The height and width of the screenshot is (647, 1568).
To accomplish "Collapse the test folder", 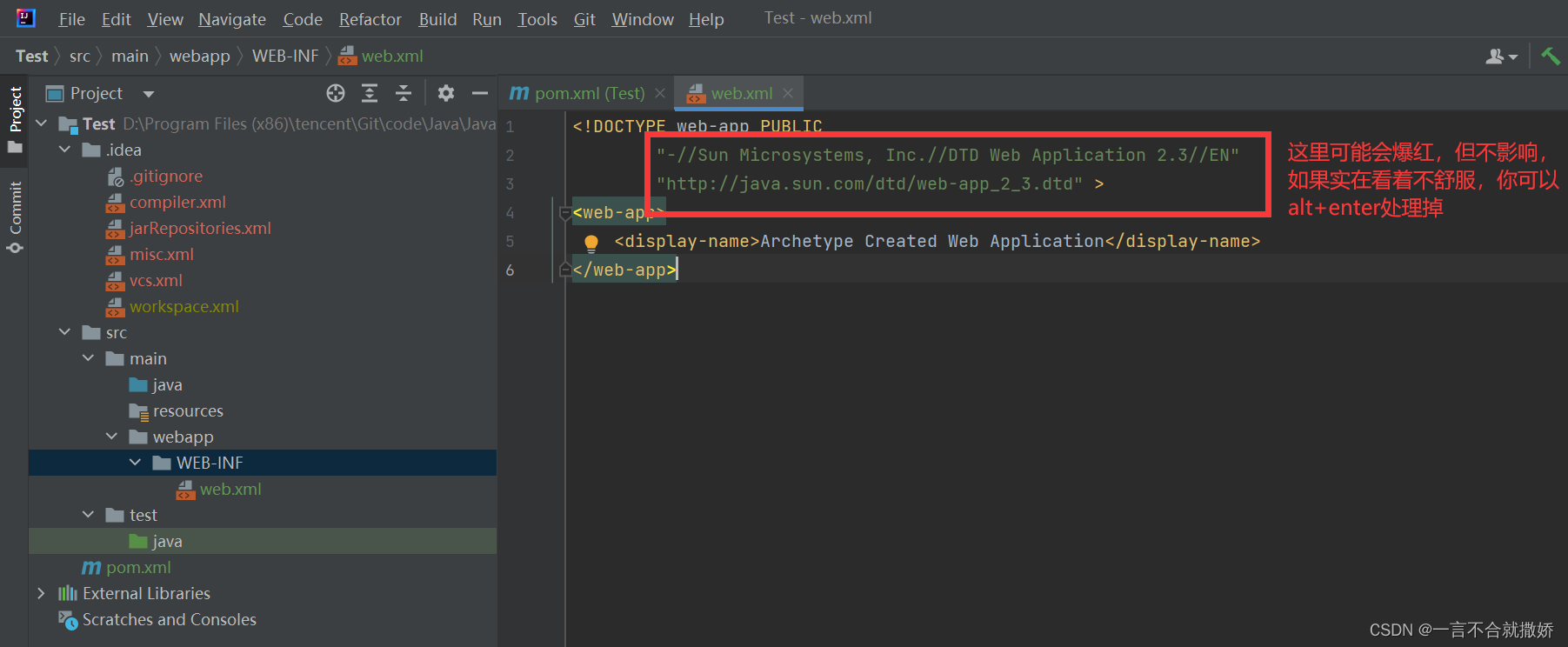I will click(88, 515).
